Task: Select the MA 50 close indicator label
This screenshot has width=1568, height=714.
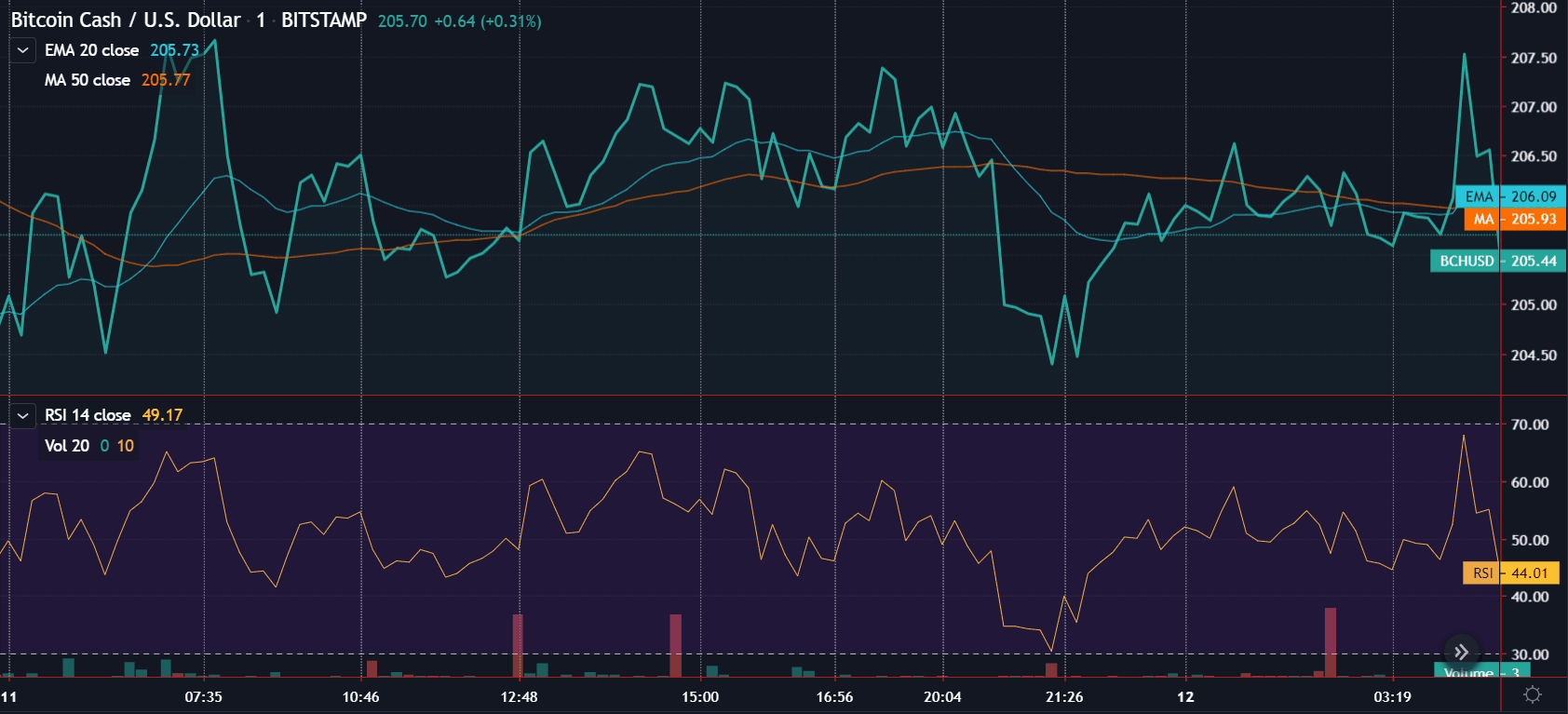Action: click(x=88, y=80)
